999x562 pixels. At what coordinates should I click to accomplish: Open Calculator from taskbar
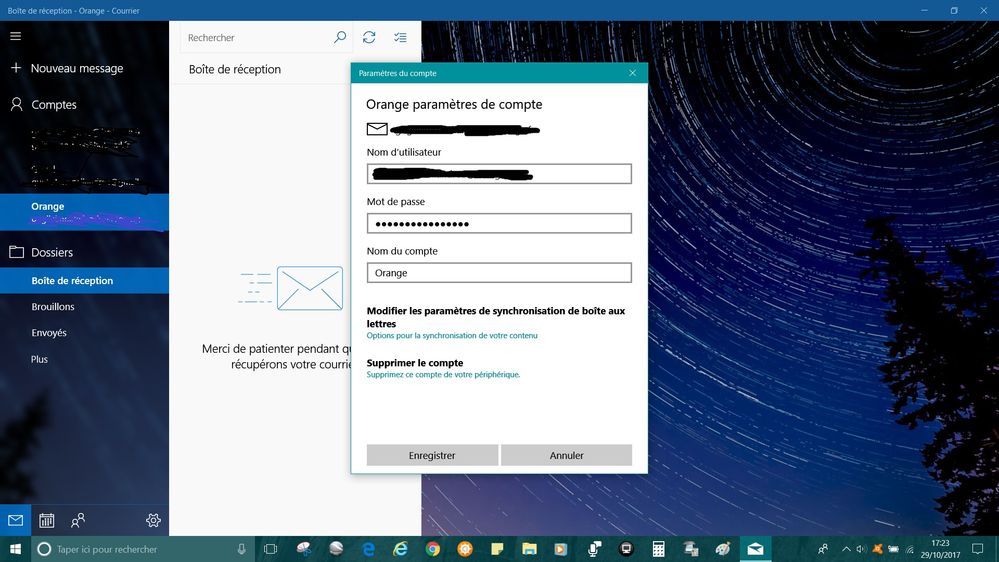tap(658, 549)
